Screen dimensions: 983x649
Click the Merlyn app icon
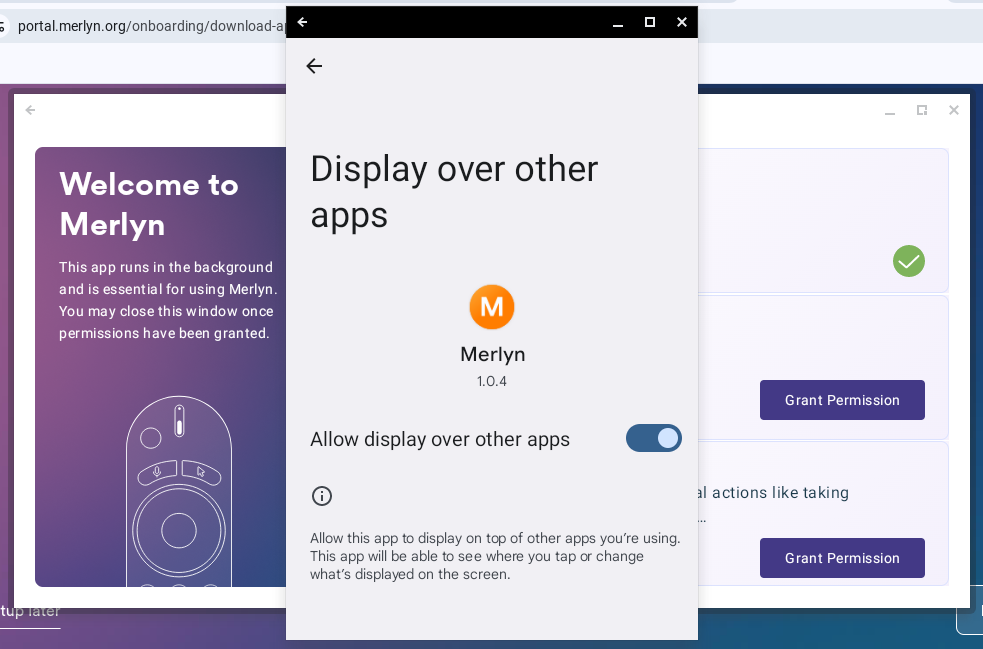(x=492, y=307)
